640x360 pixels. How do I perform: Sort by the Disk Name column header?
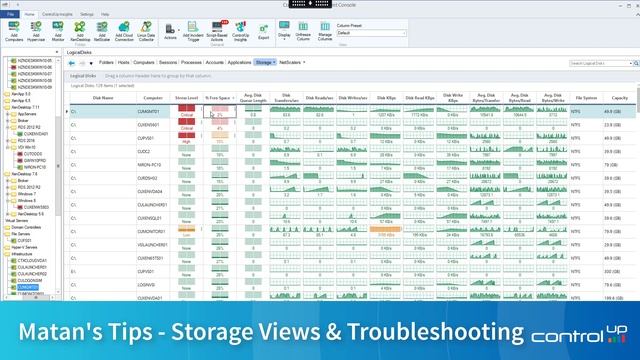[x=103, y=98]
